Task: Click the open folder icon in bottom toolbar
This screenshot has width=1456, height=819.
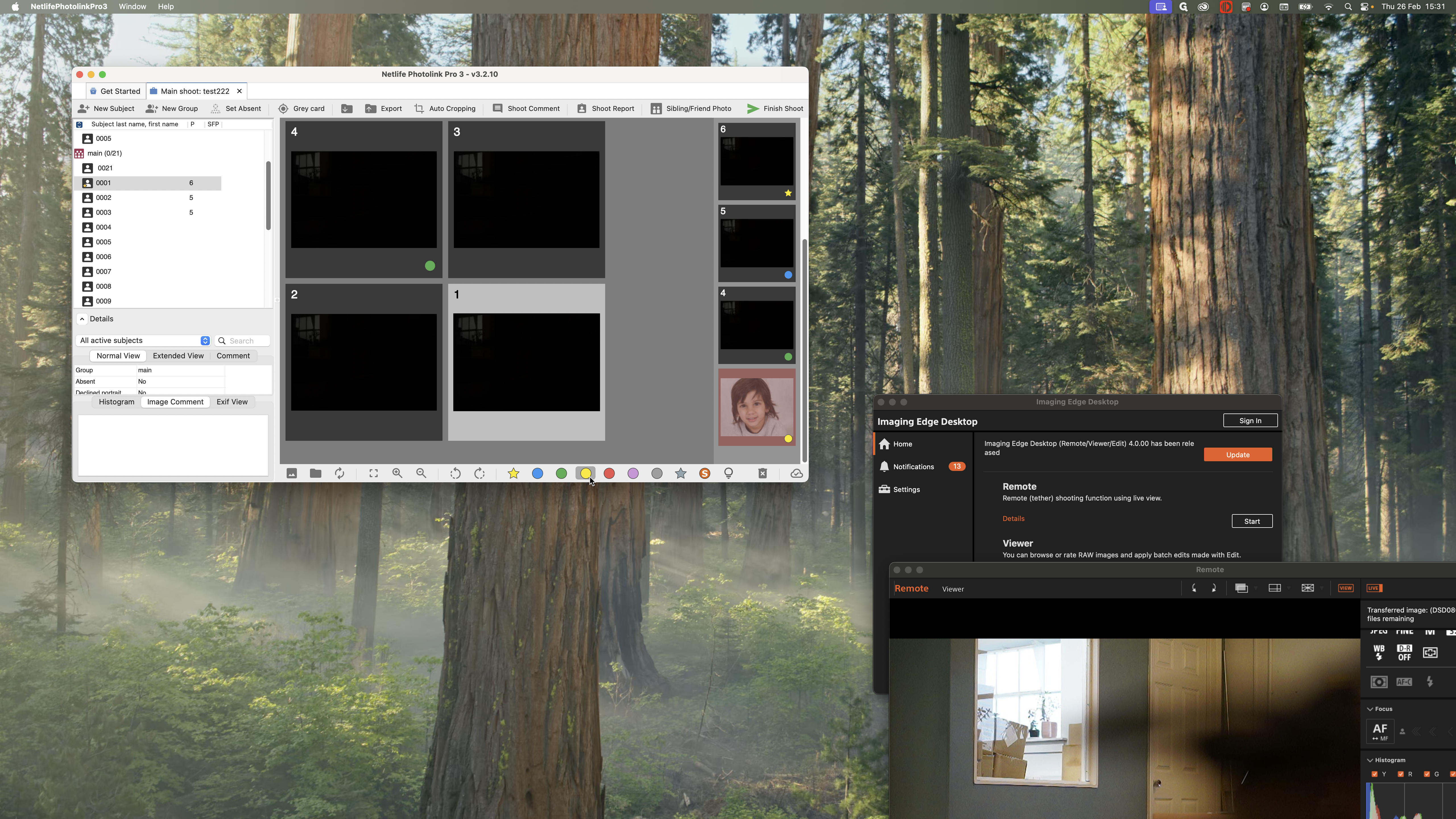Action: pos(315,474)
